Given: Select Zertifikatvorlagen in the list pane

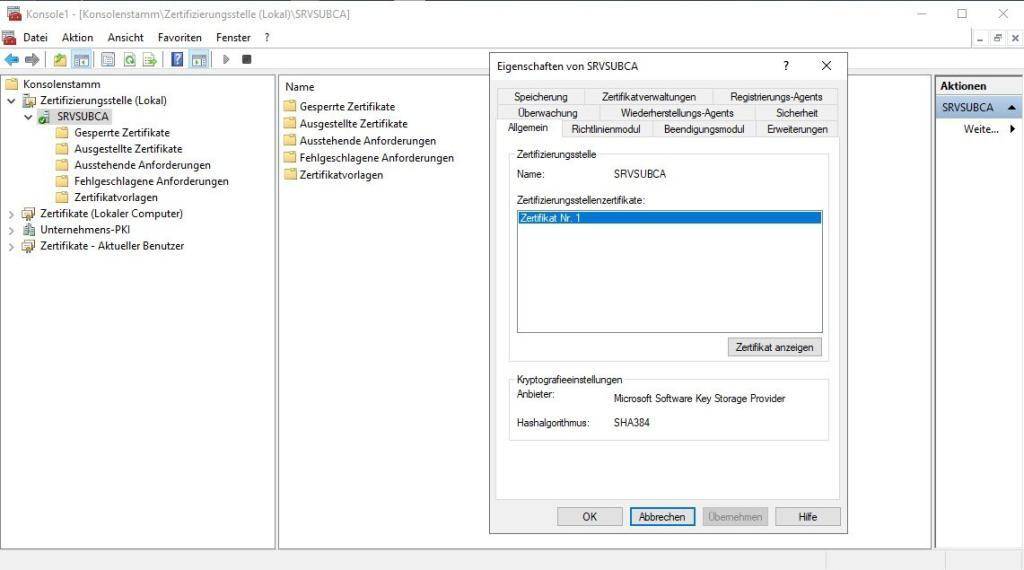Looking at the screenshot, I should tap(342, 175).
